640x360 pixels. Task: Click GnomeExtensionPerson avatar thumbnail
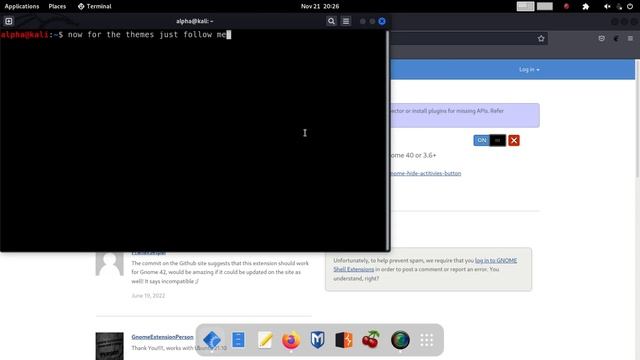pos(109,346)
